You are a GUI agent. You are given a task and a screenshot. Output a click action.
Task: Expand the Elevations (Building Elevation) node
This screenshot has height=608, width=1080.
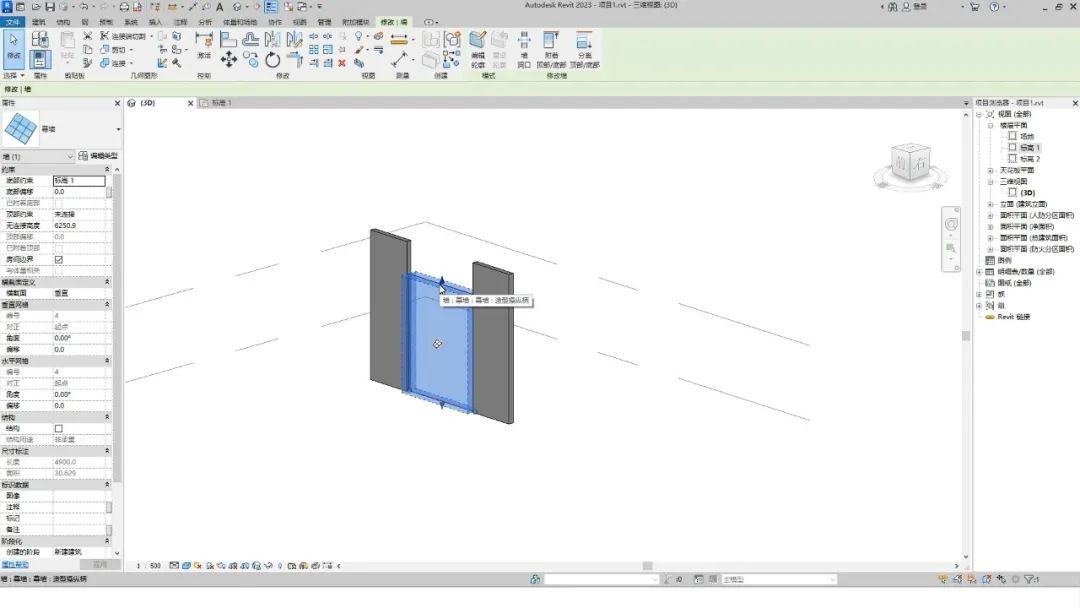point(990,204)
